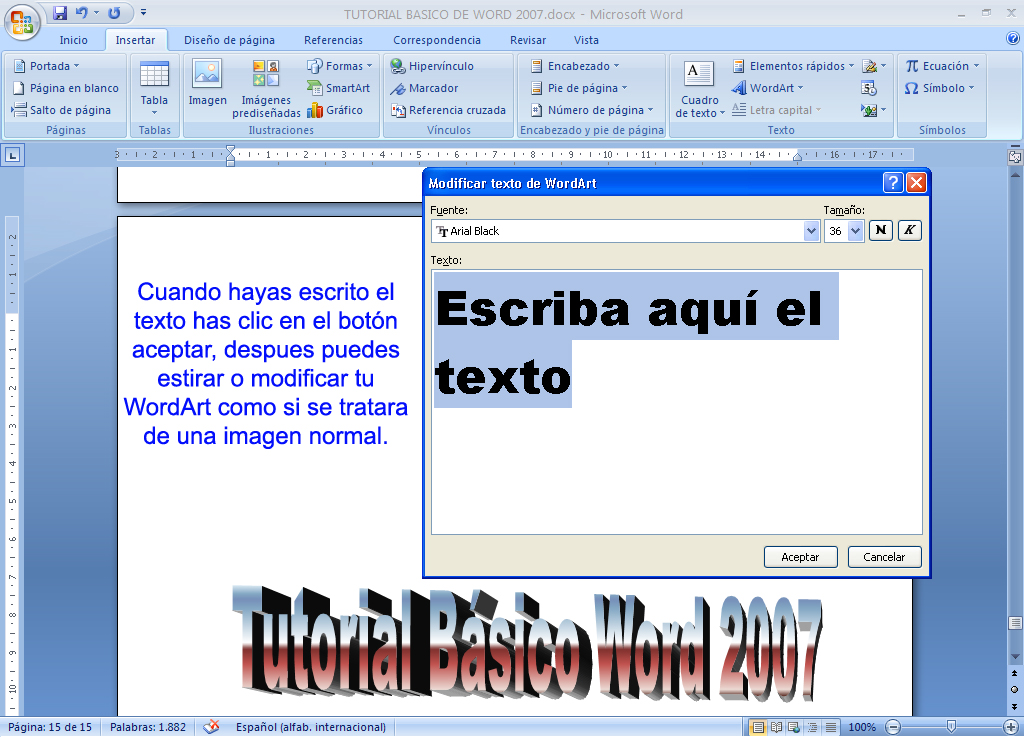Screen dimensions: 1024x737
Task: Switch to outline view icon
Action: point(812,727)
